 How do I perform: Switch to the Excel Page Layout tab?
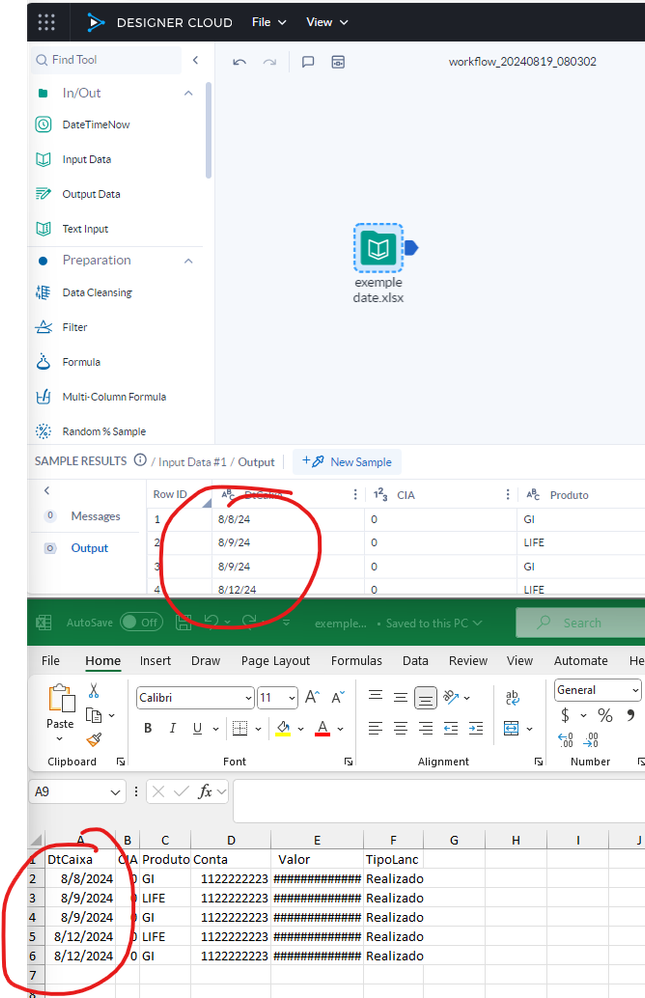pyautogui.click(x=275, y=661)
